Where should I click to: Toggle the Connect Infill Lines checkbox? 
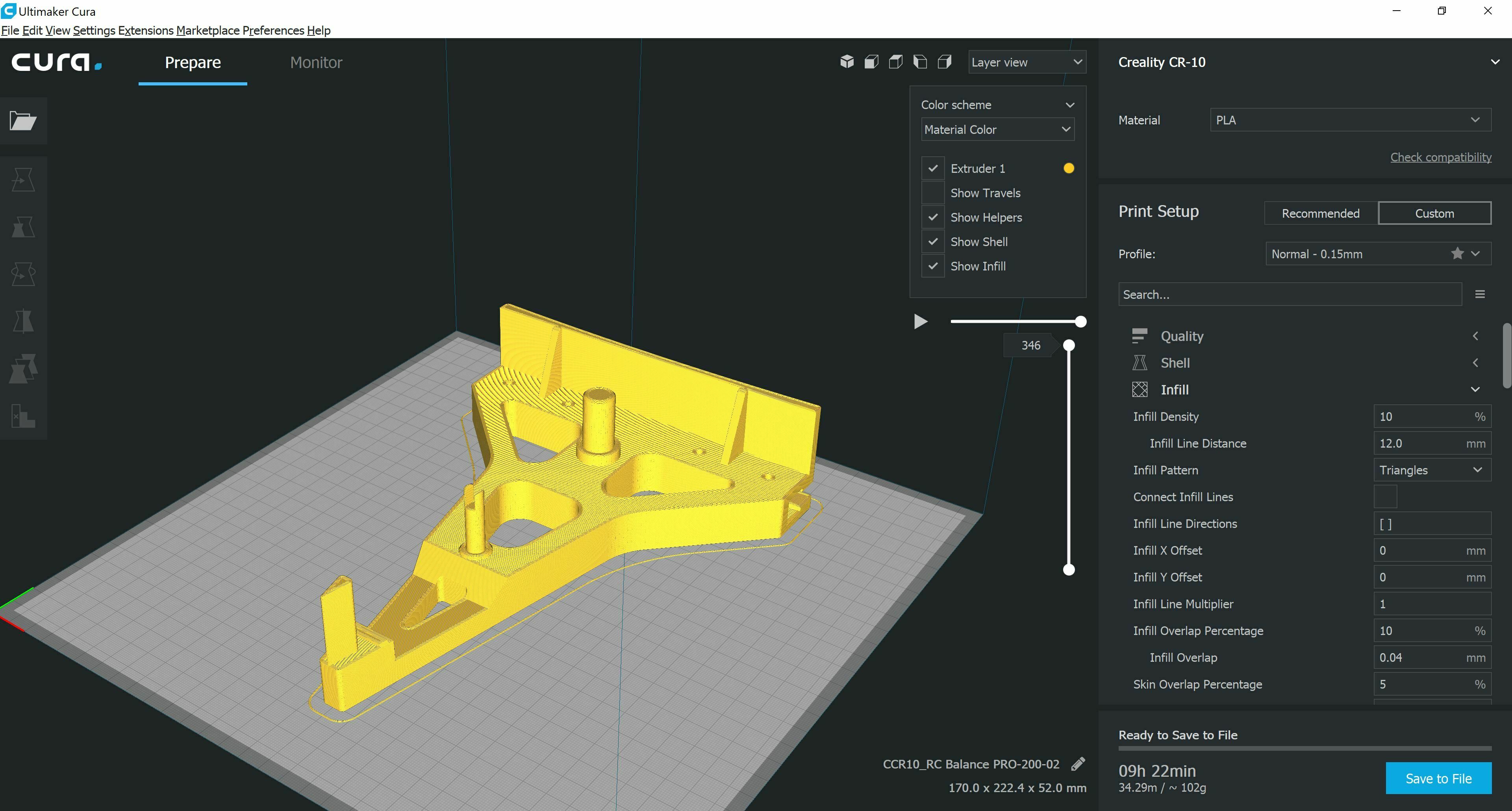(x=1385, y=496)
